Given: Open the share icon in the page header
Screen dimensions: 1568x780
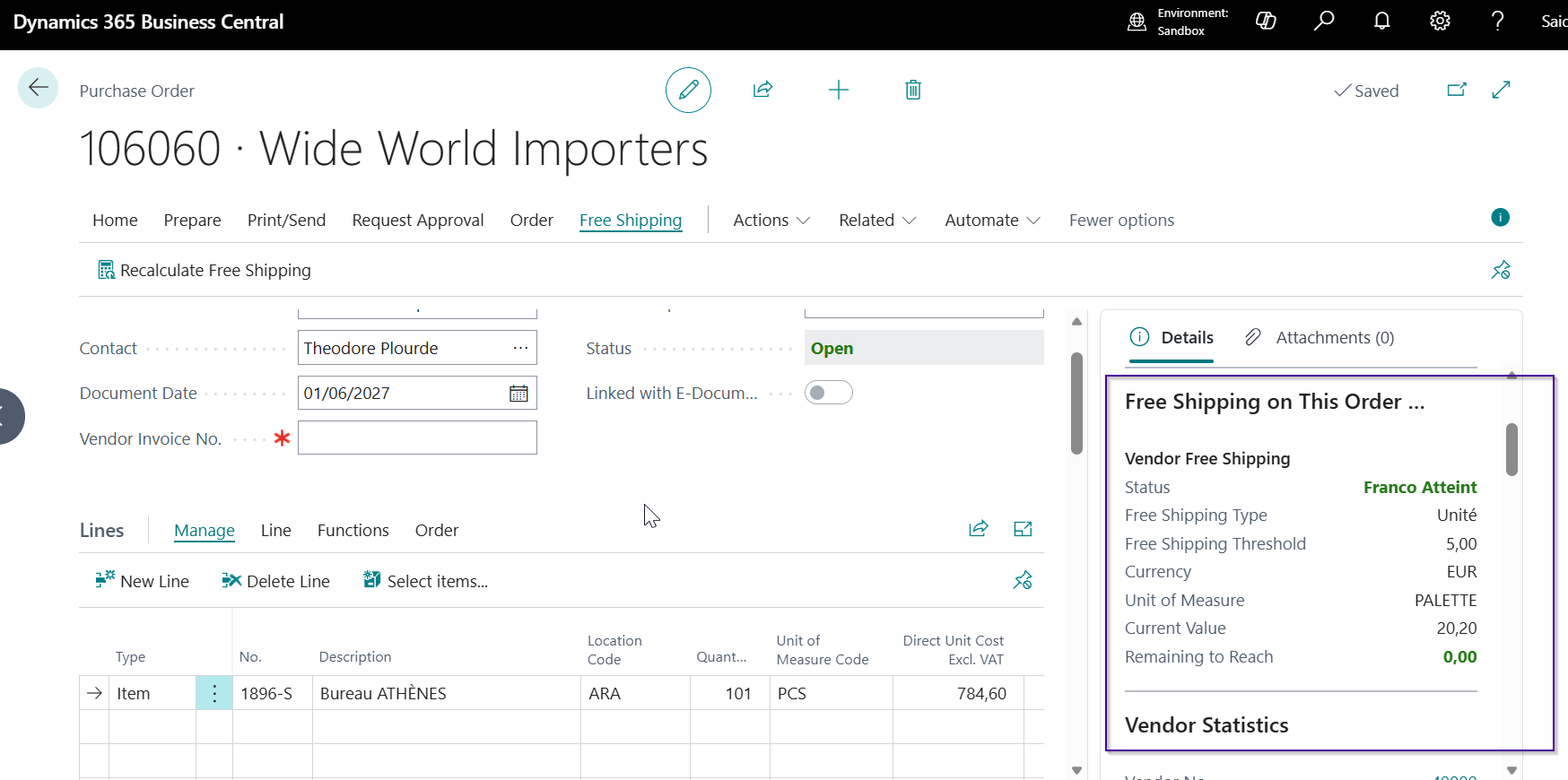Looking at the screenshot, I should click(x=763, y=90).
